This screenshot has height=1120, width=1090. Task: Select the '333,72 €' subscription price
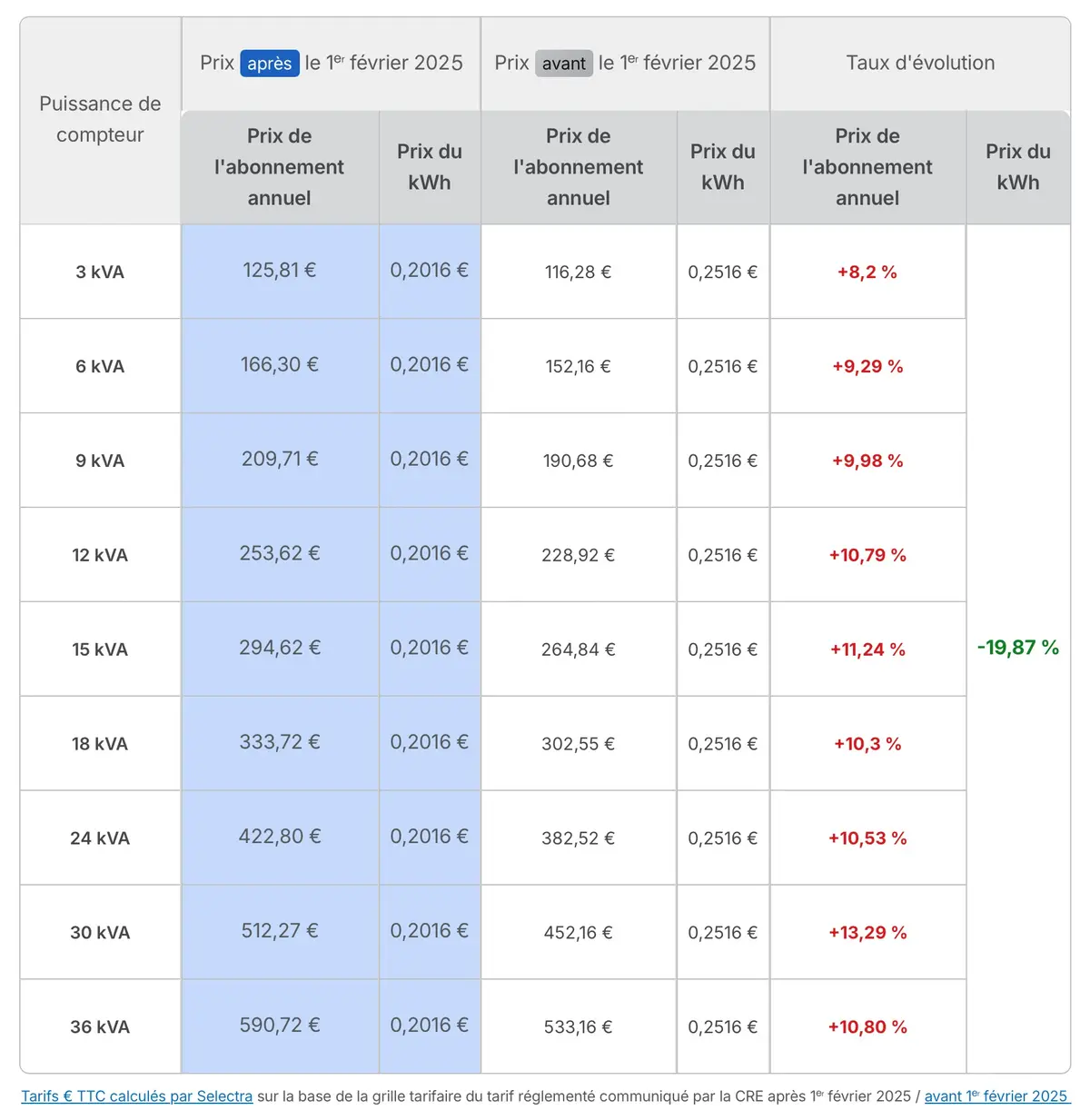point(280,742)
